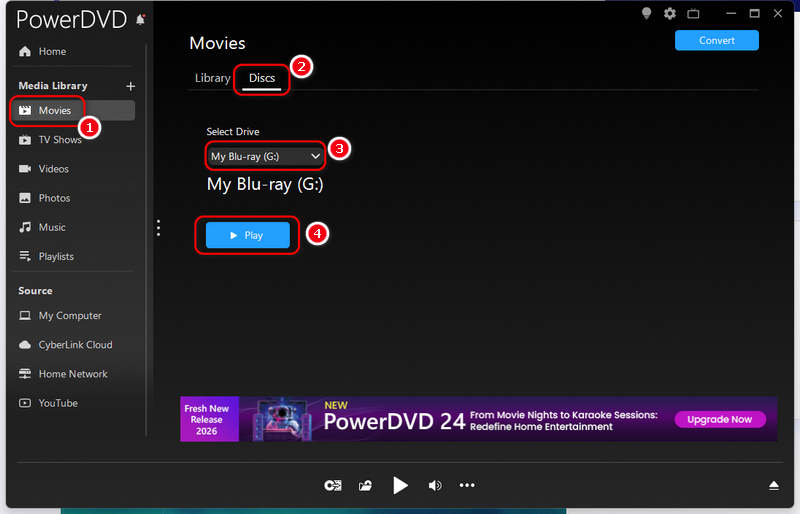Maximize the PowerDVD window
The height and width of the screenshot is (514, 800).
754,14
